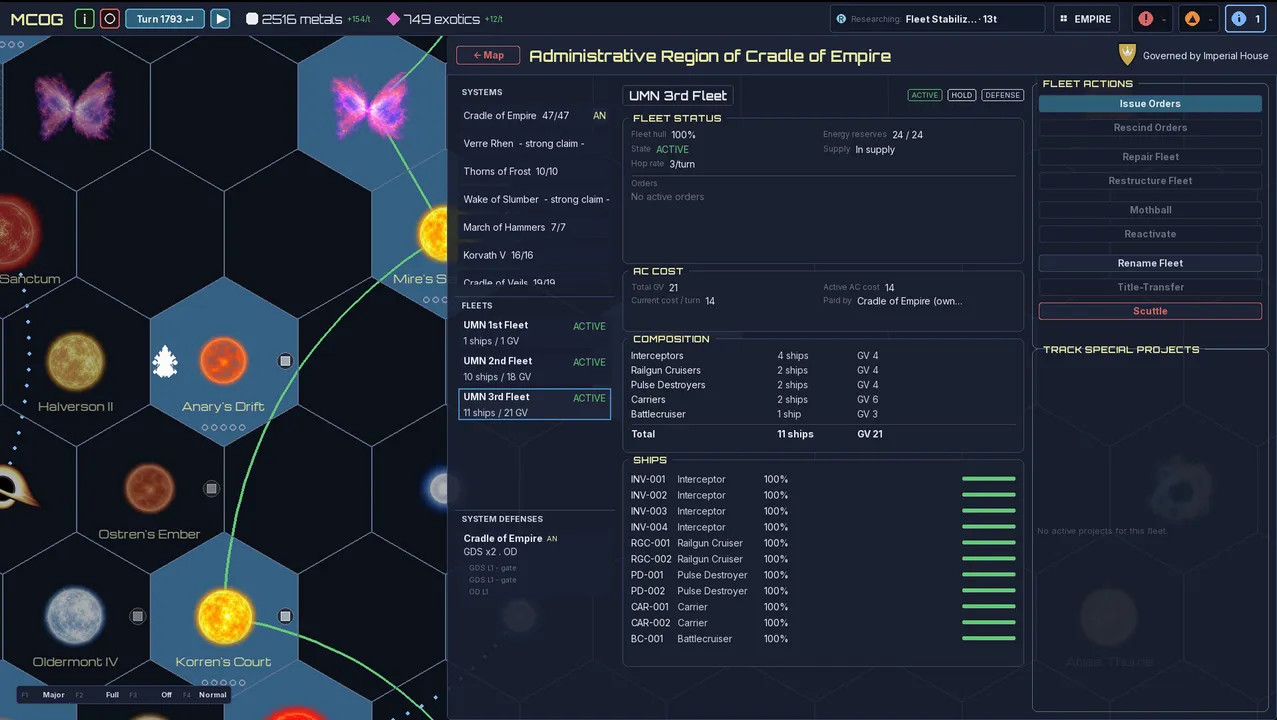This screenshot has height=720, width=1277.
Task: Select UMN 3rd Fleet entry
Action: click(535, 404)
